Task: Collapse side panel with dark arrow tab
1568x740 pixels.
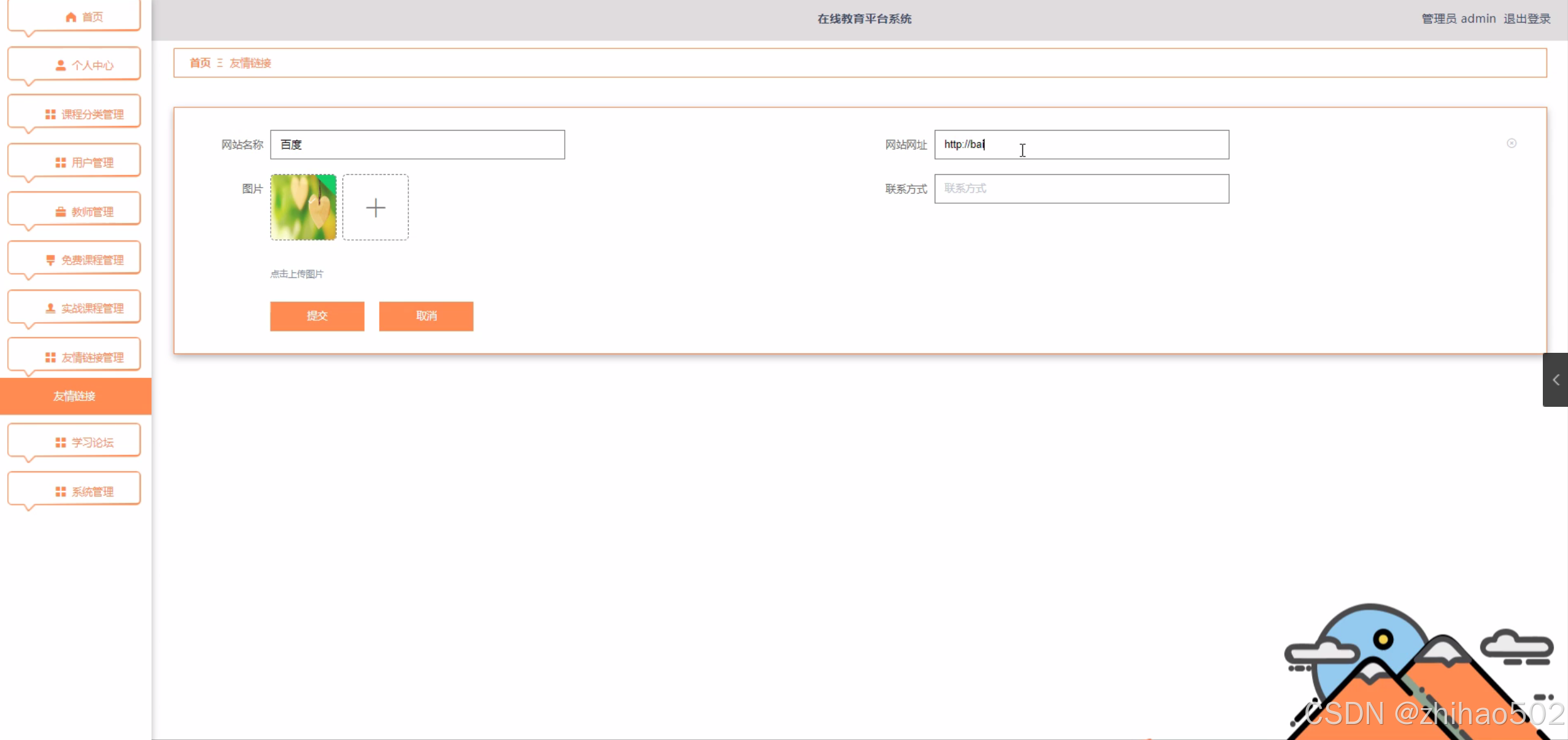Action: click(1555, 380)
